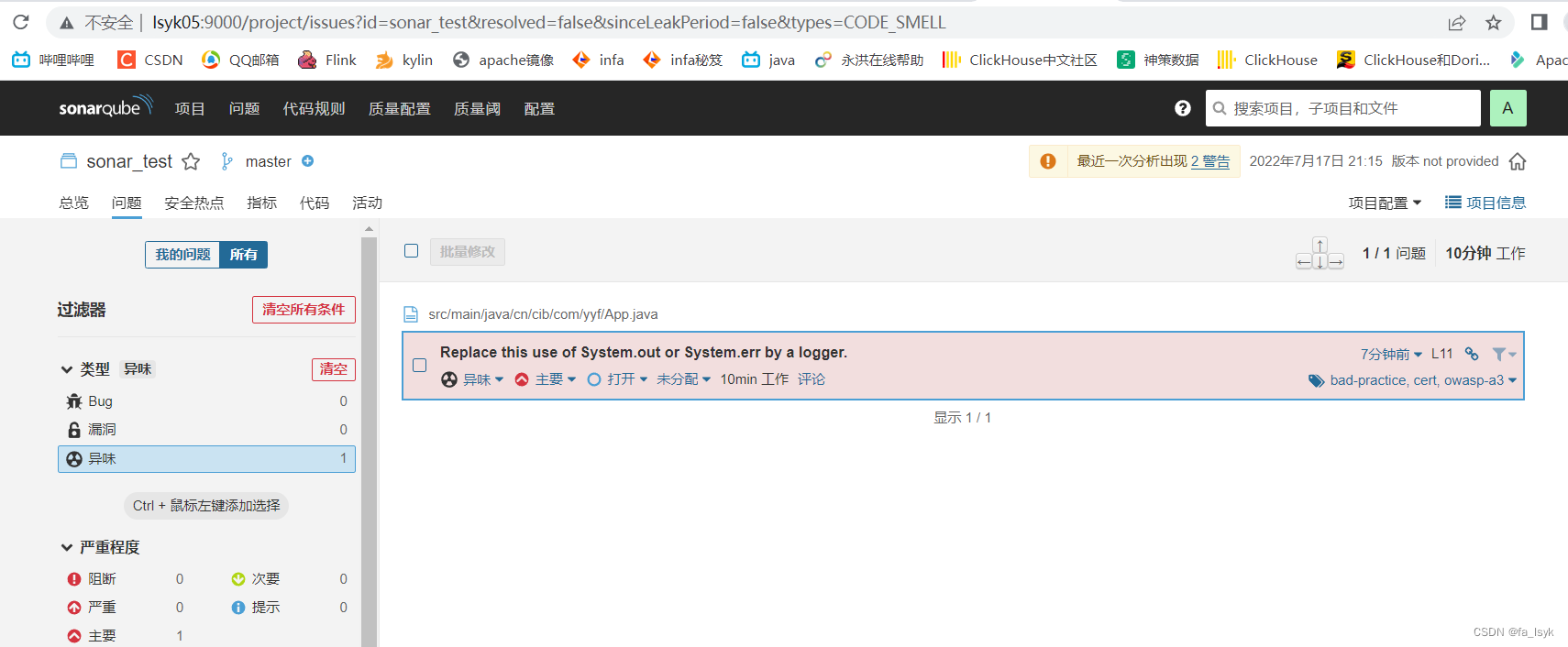Open 项目 in top navigation
The image size is (1568, 647).
[190, 108]
